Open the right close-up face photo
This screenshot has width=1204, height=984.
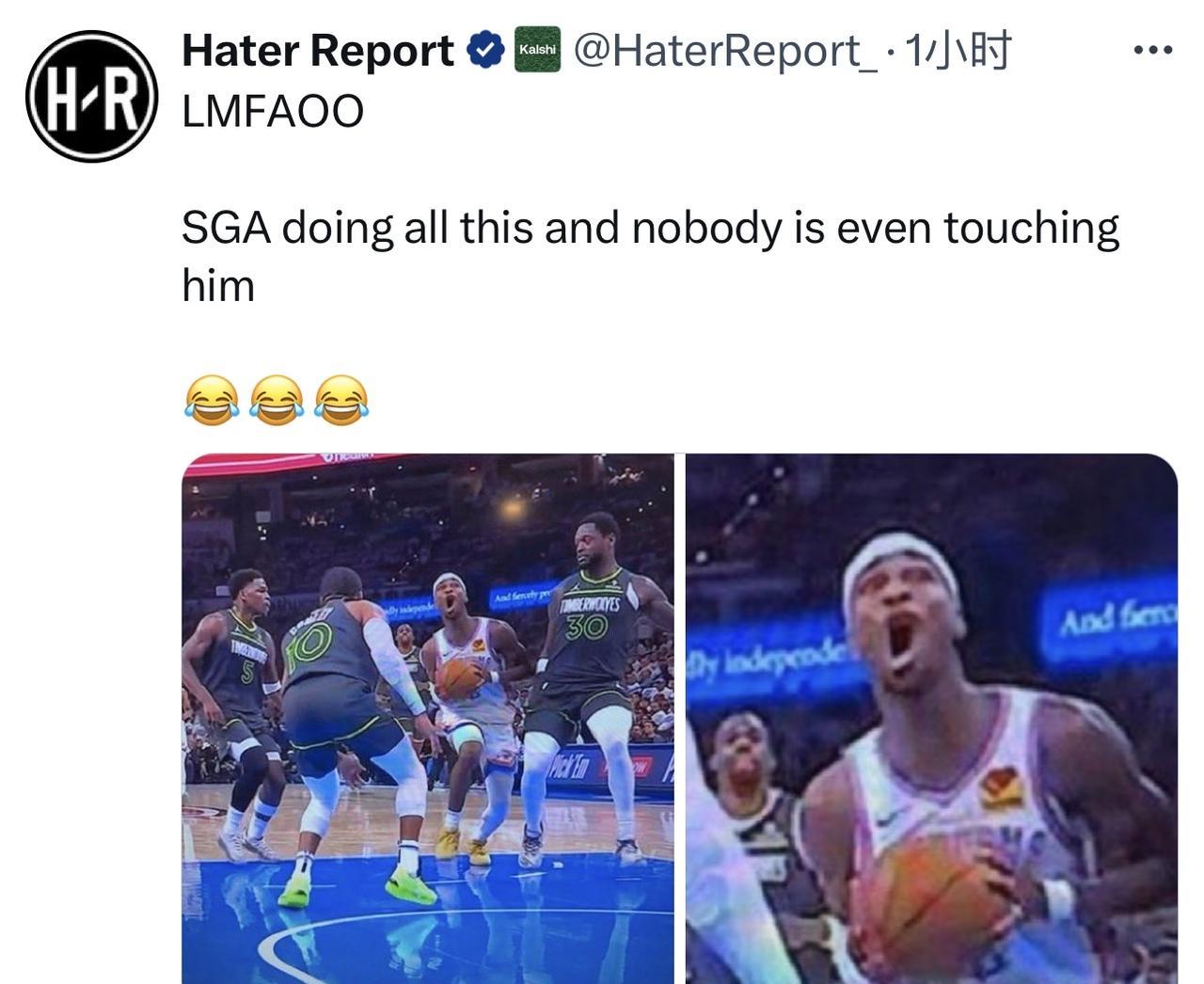(x=931, y=719)
